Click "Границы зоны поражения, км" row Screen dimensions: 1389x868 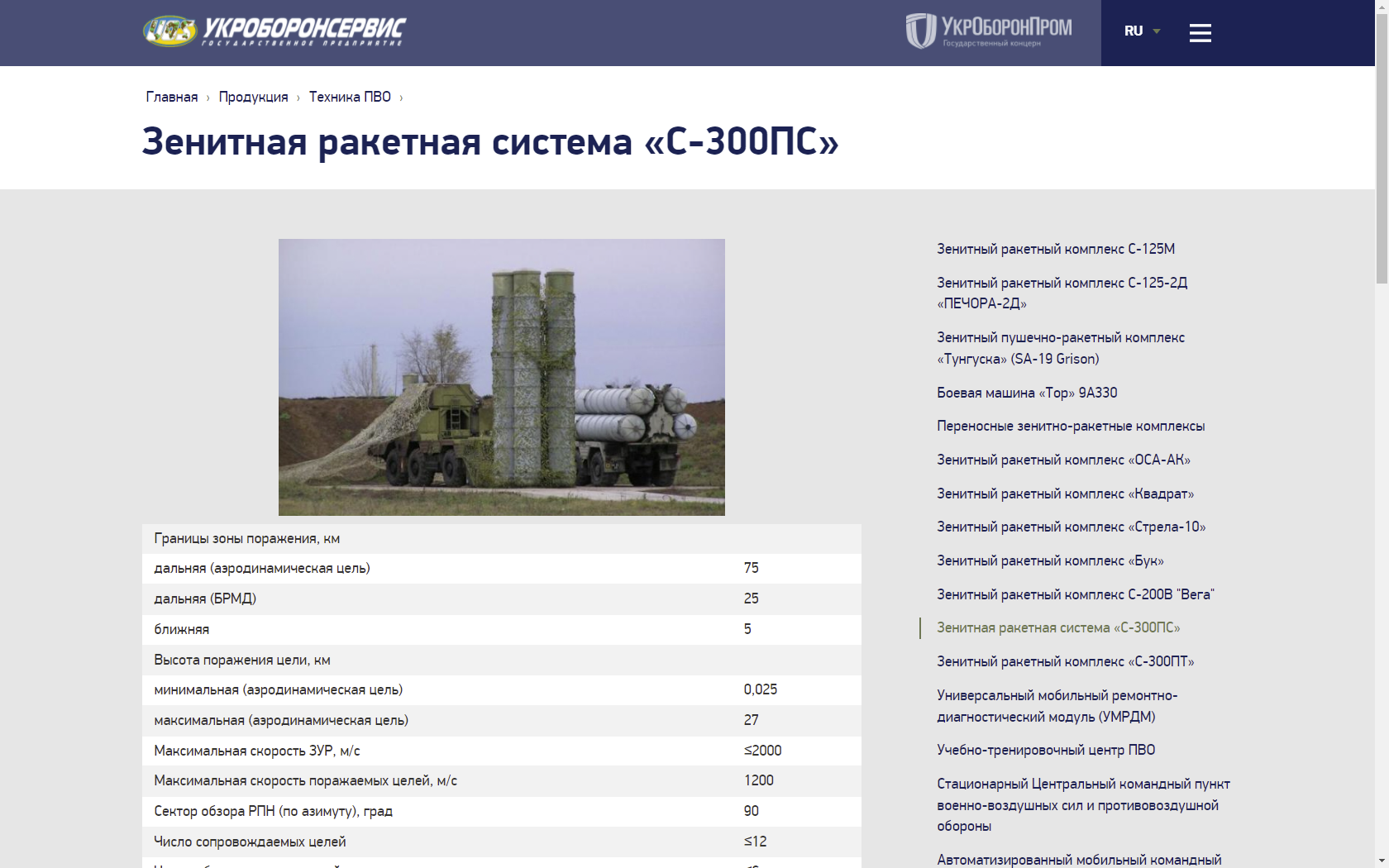(502, 539)
